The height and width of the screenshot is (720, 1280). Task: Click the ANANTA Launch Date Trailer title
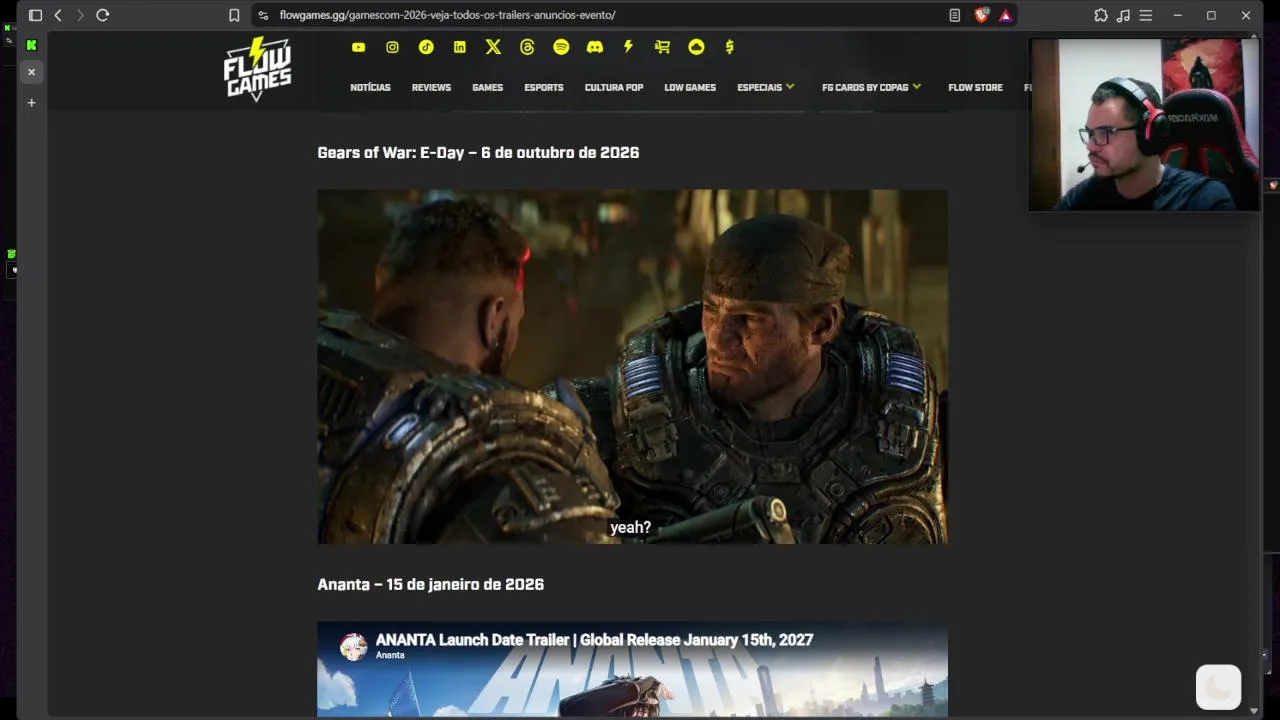point(594,640)
